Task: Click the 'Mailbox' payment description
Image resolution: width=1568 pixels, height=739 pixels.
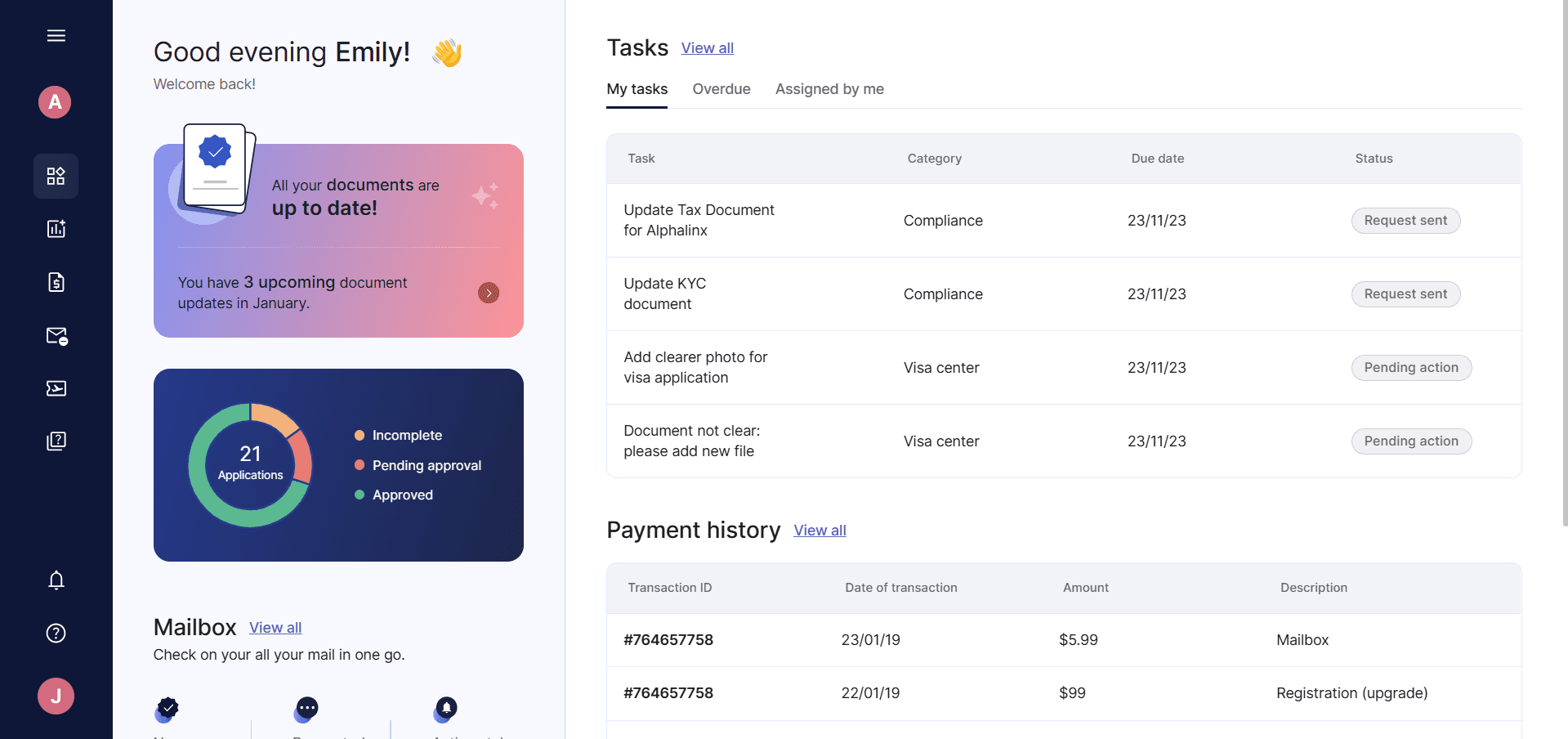Action: tap(1302, 640)
